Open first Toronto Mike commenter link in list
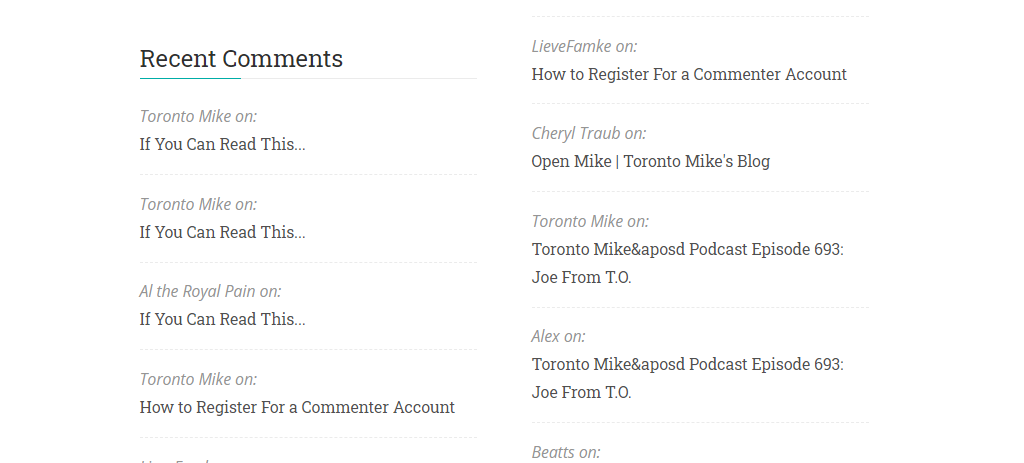The height and width of the screenshot is (463, 1024). pos(186,116)
